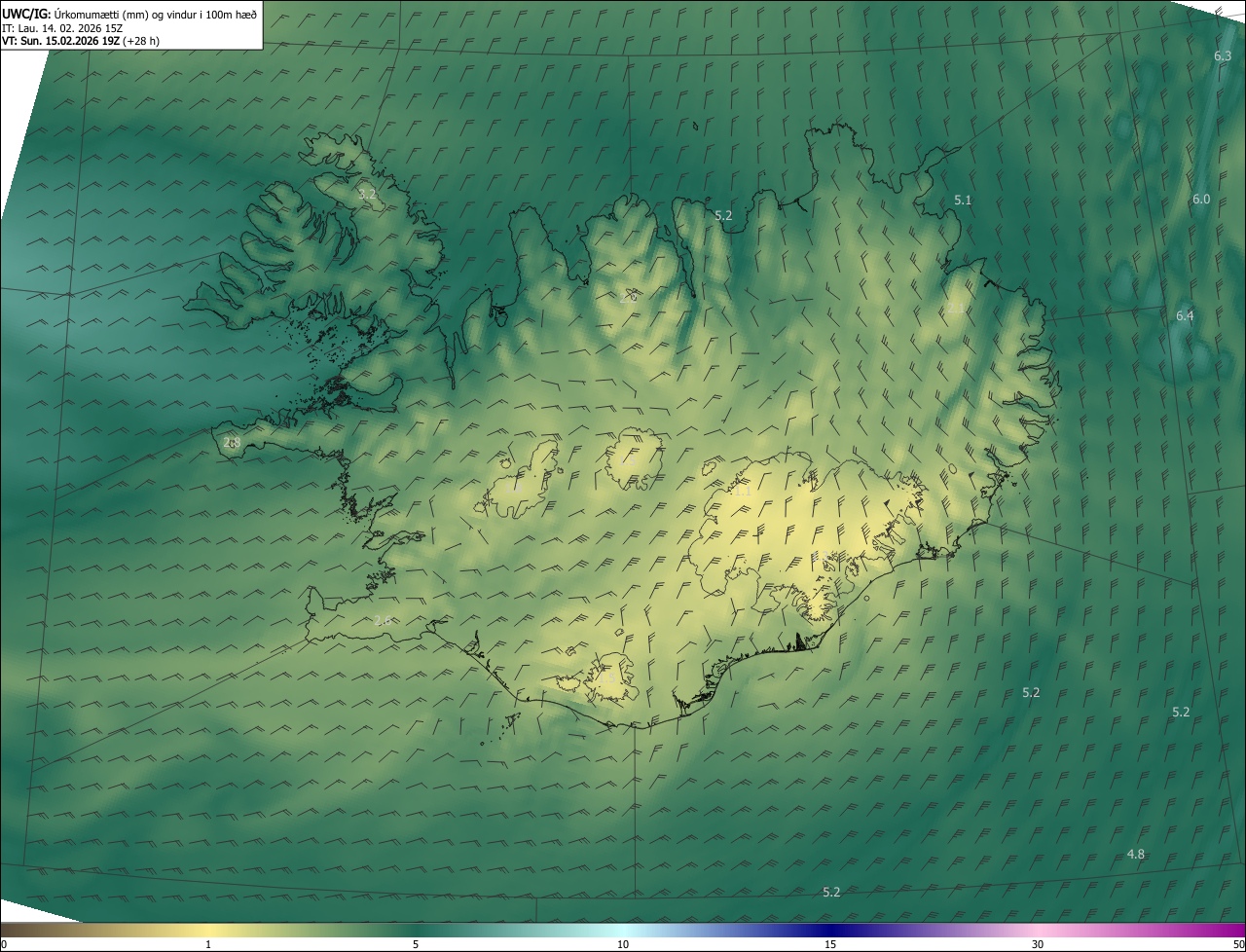1246x952 pixels.
Task: Click the 'IT: Lau. 14. 02. 2026 15Z' line
Action: [62, 28]
